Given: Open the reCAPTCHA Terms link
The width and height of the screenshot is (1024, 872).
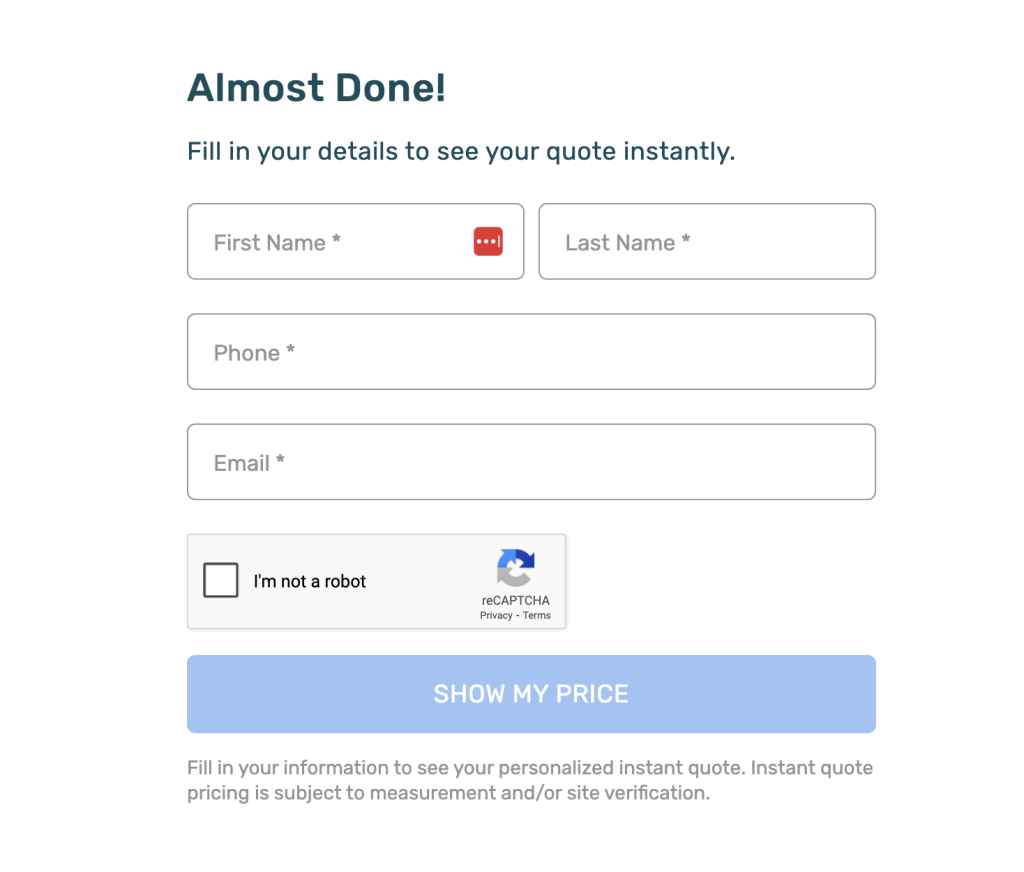Looking at the screenshot, I should pos(537,616).
